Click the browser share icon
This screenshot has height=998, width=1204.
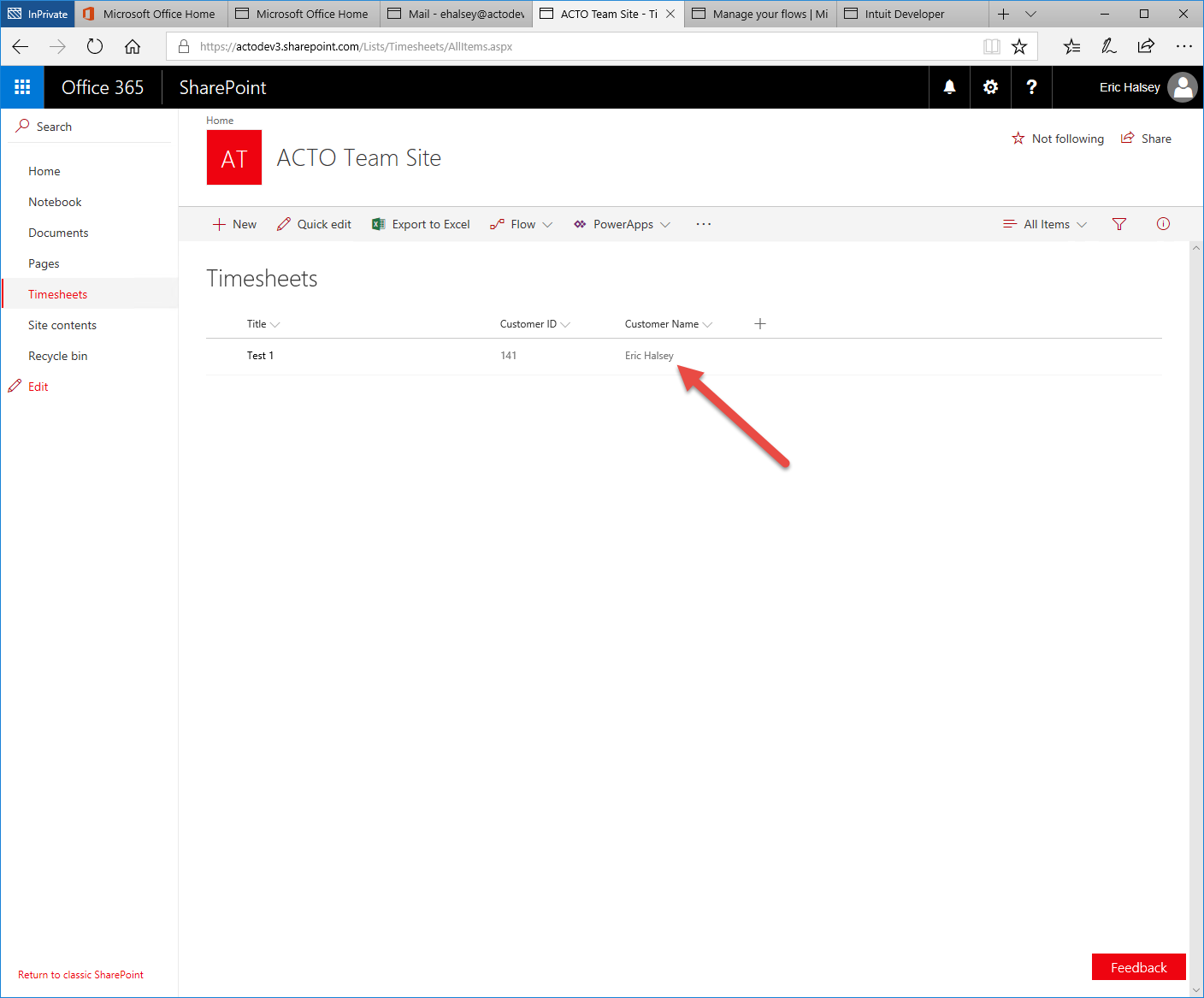pyautogui.click(x=1146, y=46)
